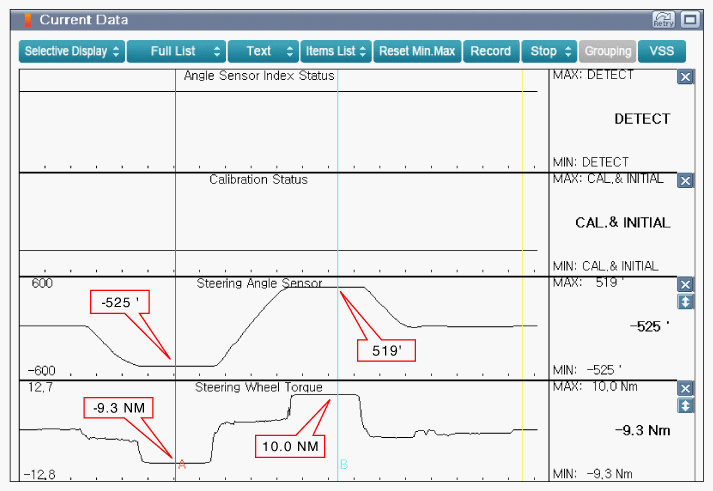Click the MIN: -525 reading
Viewport: 713px width, 491px height.
(x=587, y=370)
